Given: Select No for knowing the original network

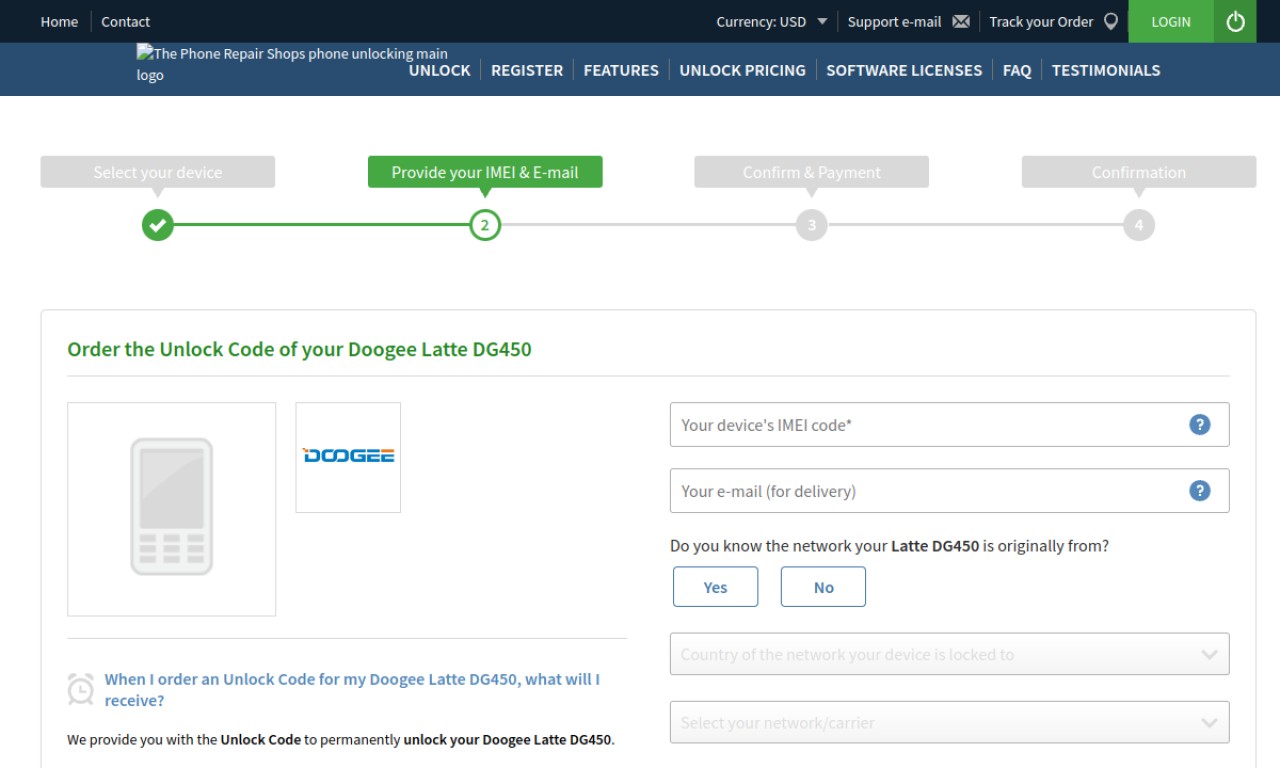Looking at the screenshot, I should (x=823, y=587).
